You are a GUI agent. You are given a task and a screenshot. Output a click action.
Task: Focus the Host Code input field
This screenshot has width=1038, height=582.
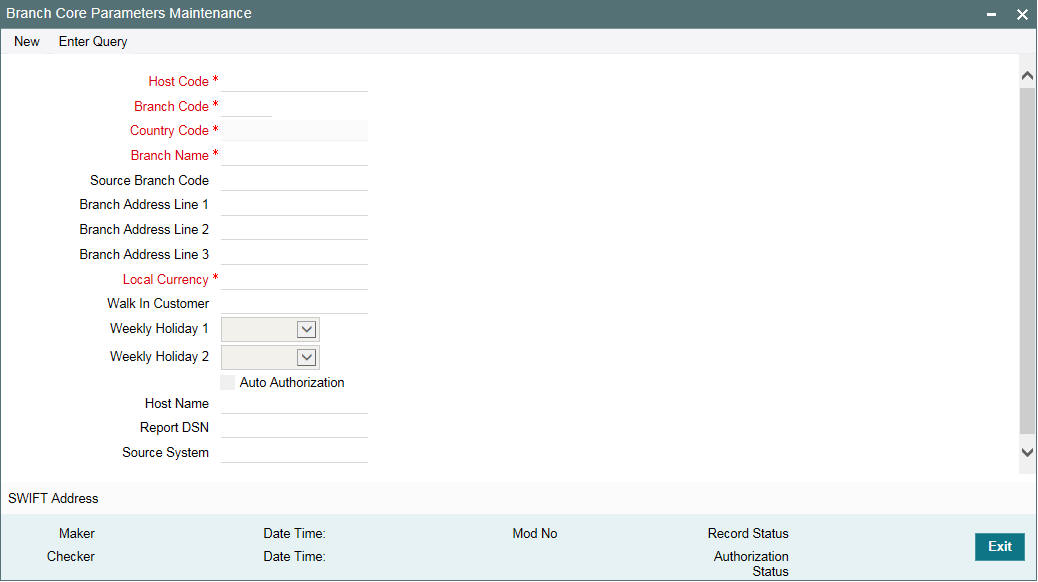(x=294, y=81)
